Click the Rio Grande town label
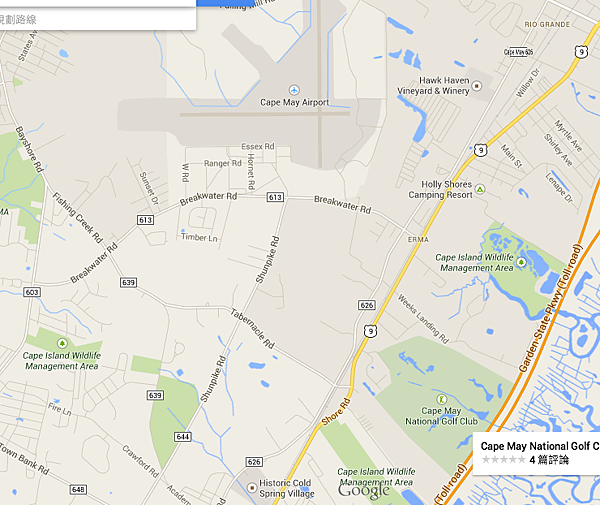Image resolution: width=600 pixels, height=505 pixels. [547, 24]
